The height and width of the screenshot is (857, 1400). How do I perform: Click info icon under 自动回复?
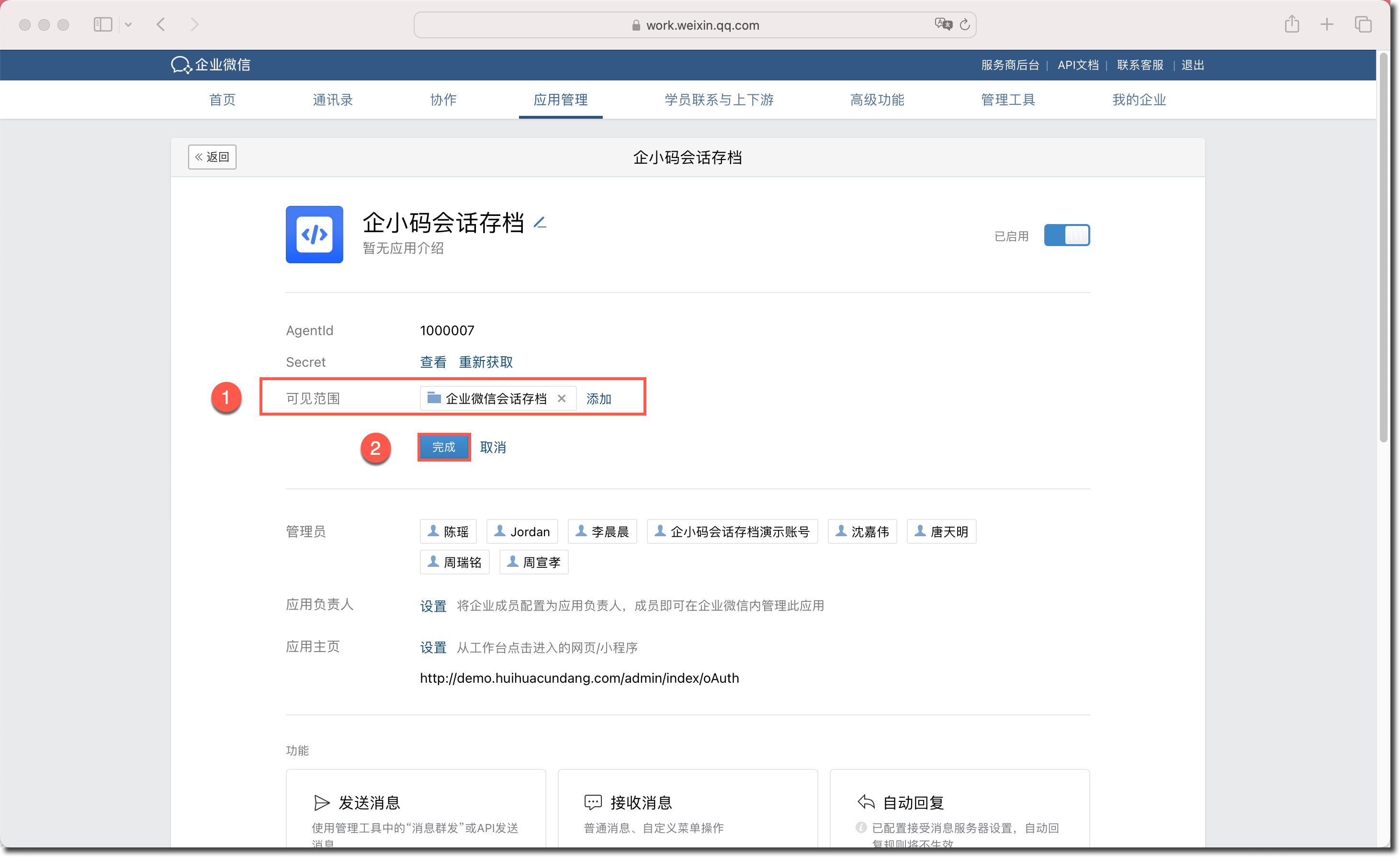click(x=861, y=827)
